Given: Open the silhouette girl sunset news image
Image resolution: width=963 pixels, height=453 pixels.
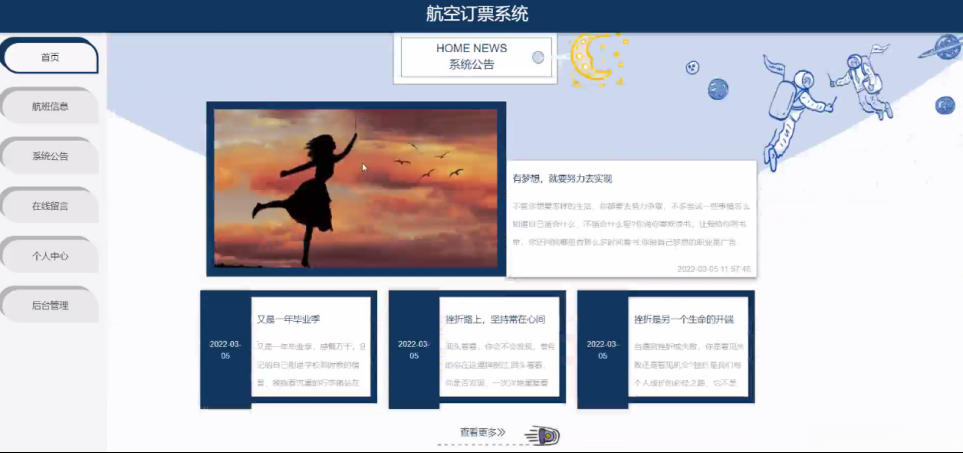Looking at the screenshot, I should (x=356, y=188).
